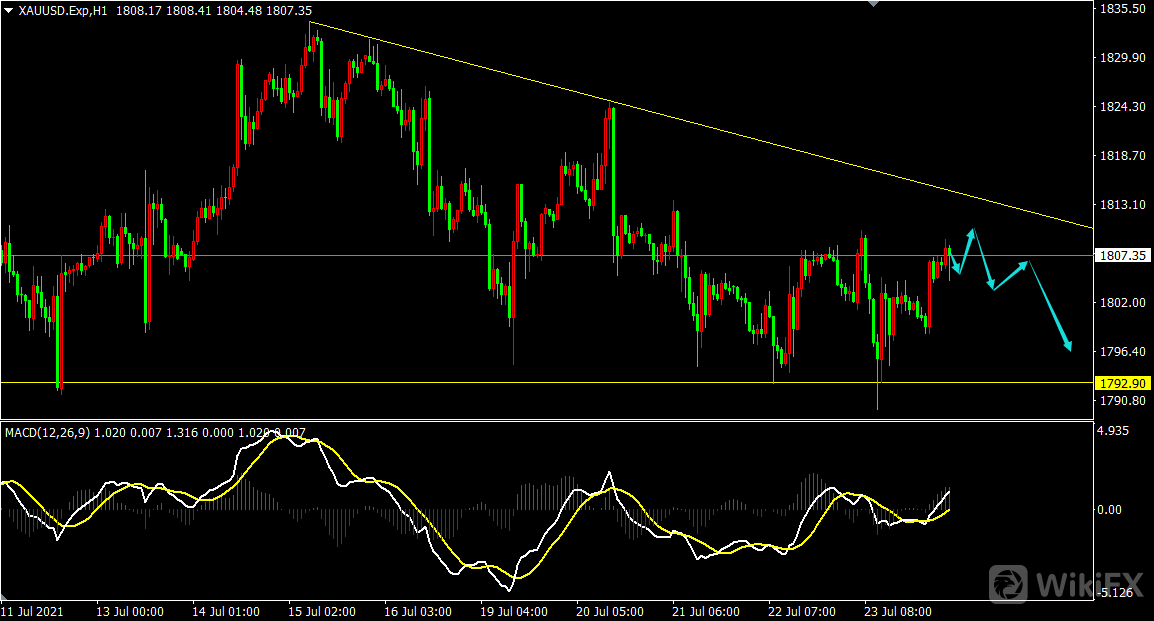Click the first upward cyan arrow head
Viewport: 1154px width, 621px height.
pyautogui.click(x=971, y=231)
